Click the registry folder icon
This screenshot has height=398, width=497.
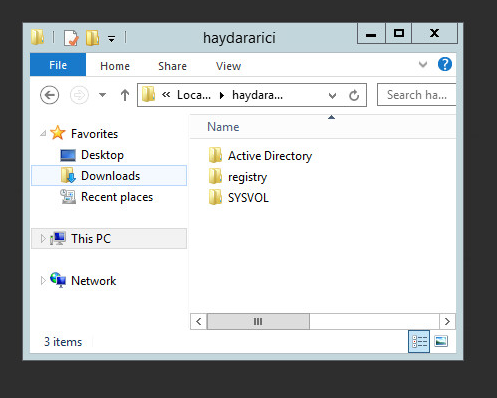[215, 176]
